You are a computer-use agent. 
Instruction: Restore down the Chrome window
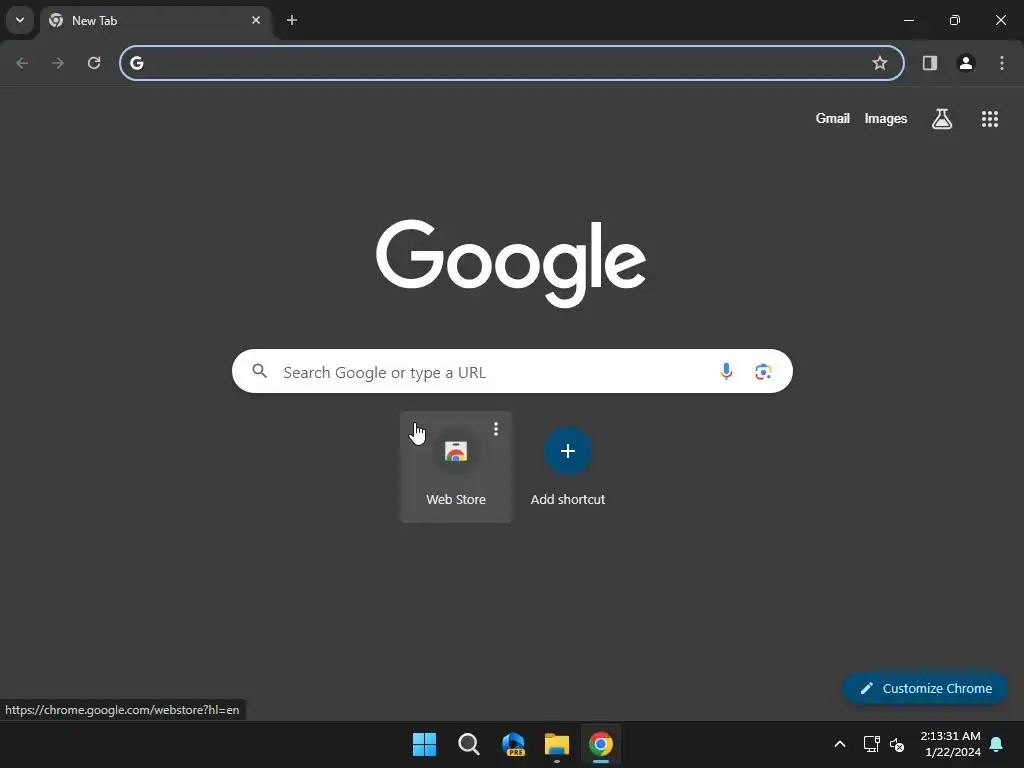coord(955,20)
